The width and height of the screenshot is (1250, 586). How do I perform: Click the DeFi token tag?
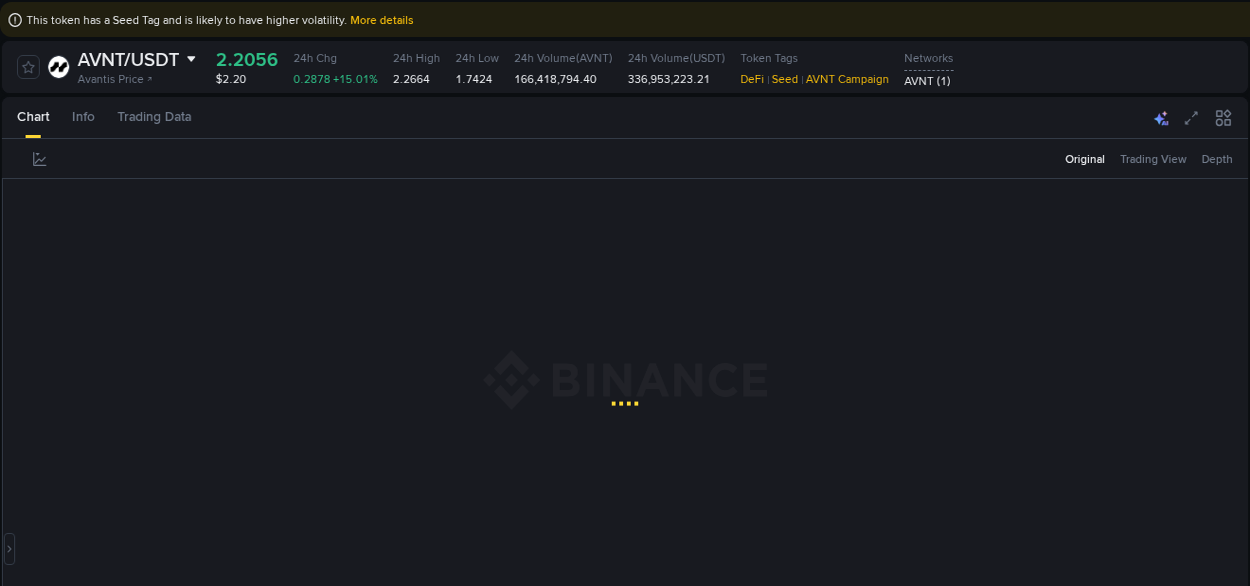pos(751,79)
